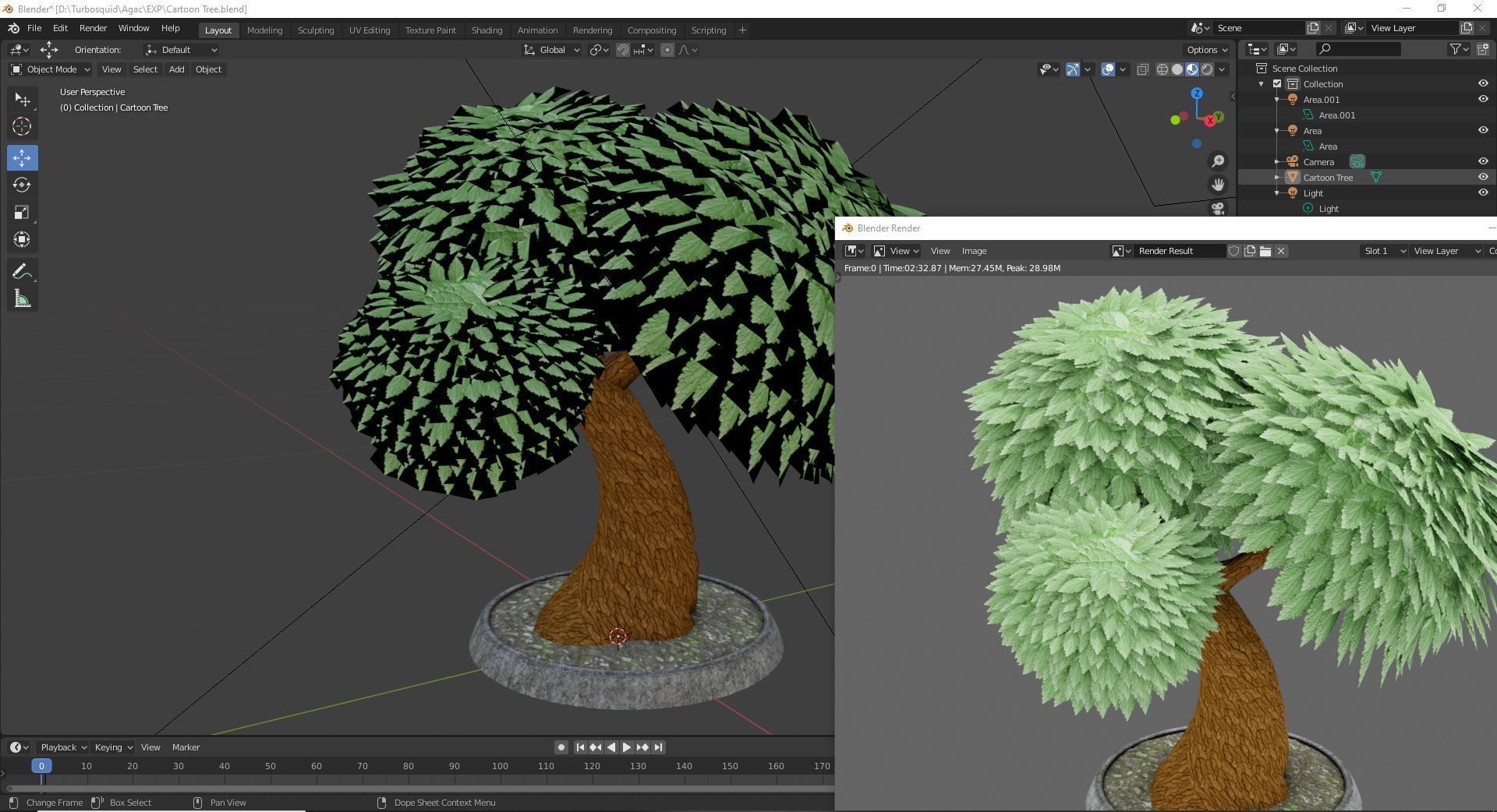Switch to wireframe viewport shading
The height and width of the screenshot is (812, 1497).
pos(1162,69)
